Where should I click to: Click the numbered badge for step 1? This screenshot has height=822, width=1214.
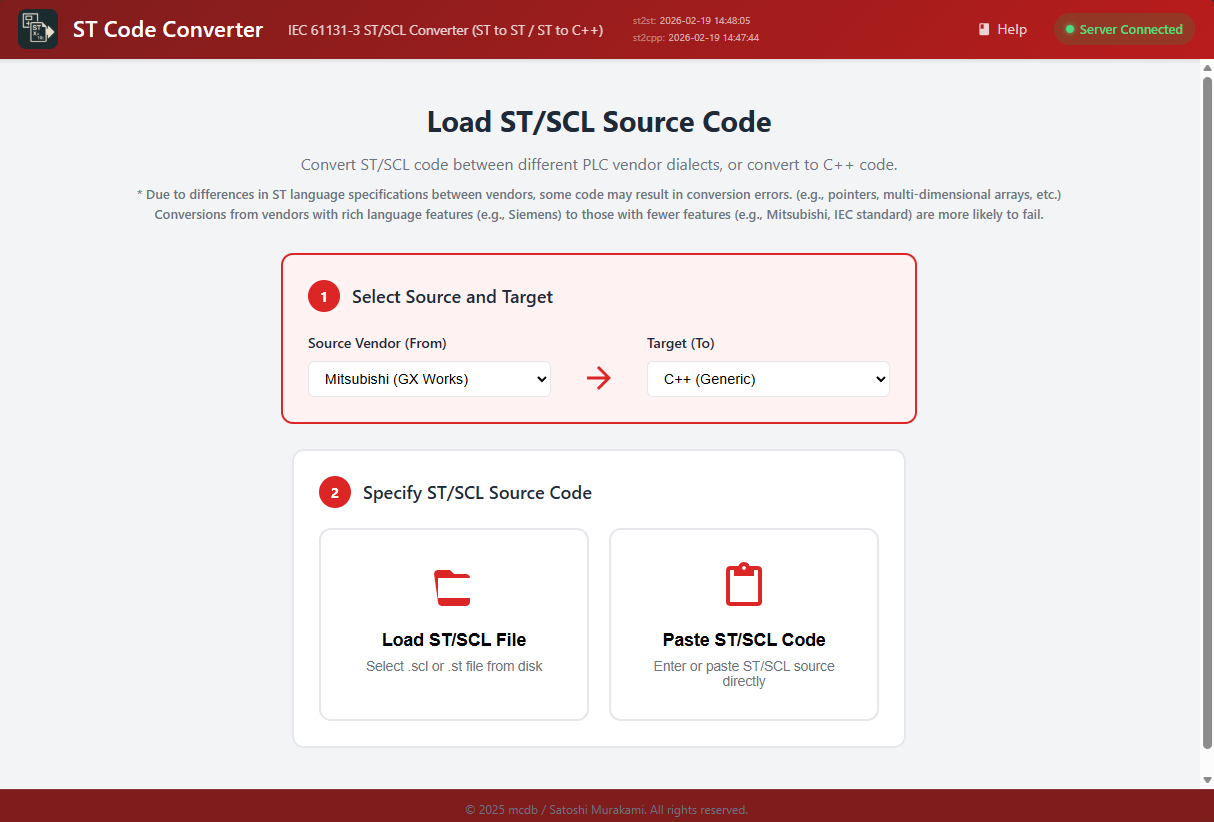(x=323, y=296)
